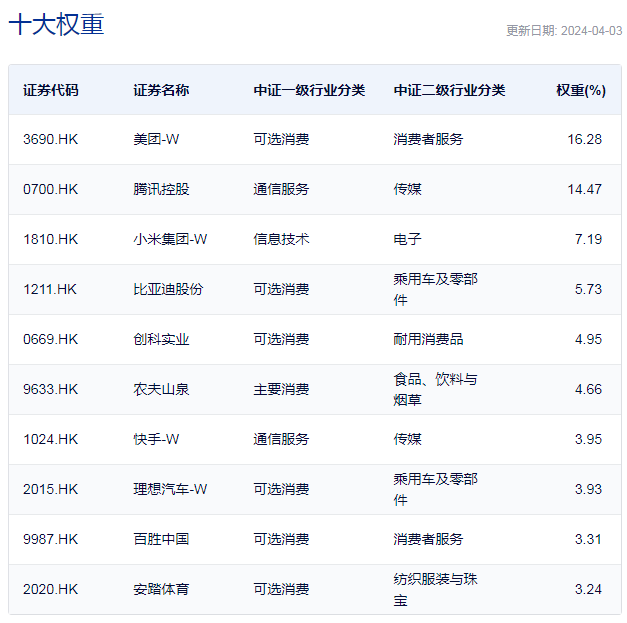Click 传媒 in the 腾讯控股 row

pos(407,189)
